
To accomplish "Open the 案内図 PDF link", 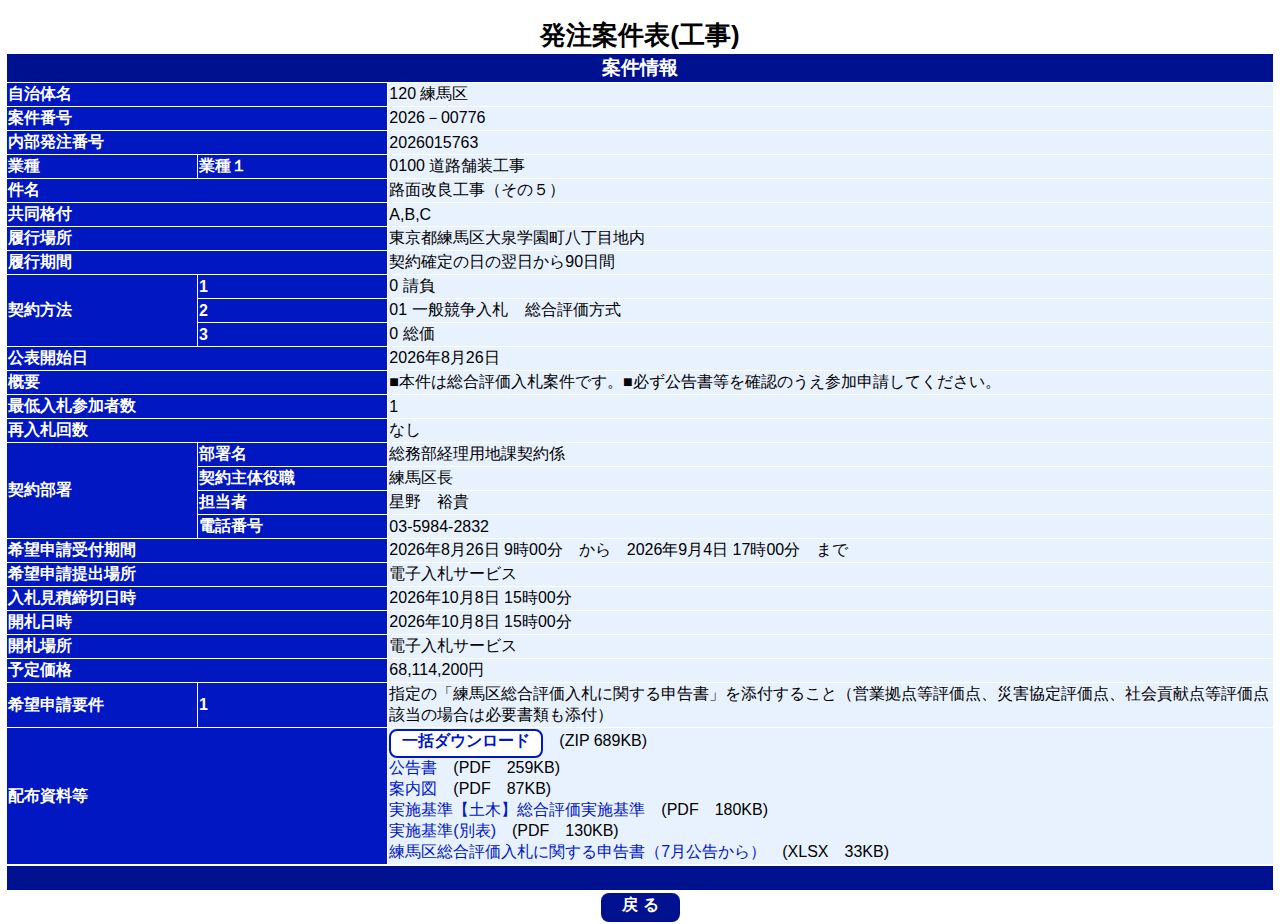I will point(412,789).
